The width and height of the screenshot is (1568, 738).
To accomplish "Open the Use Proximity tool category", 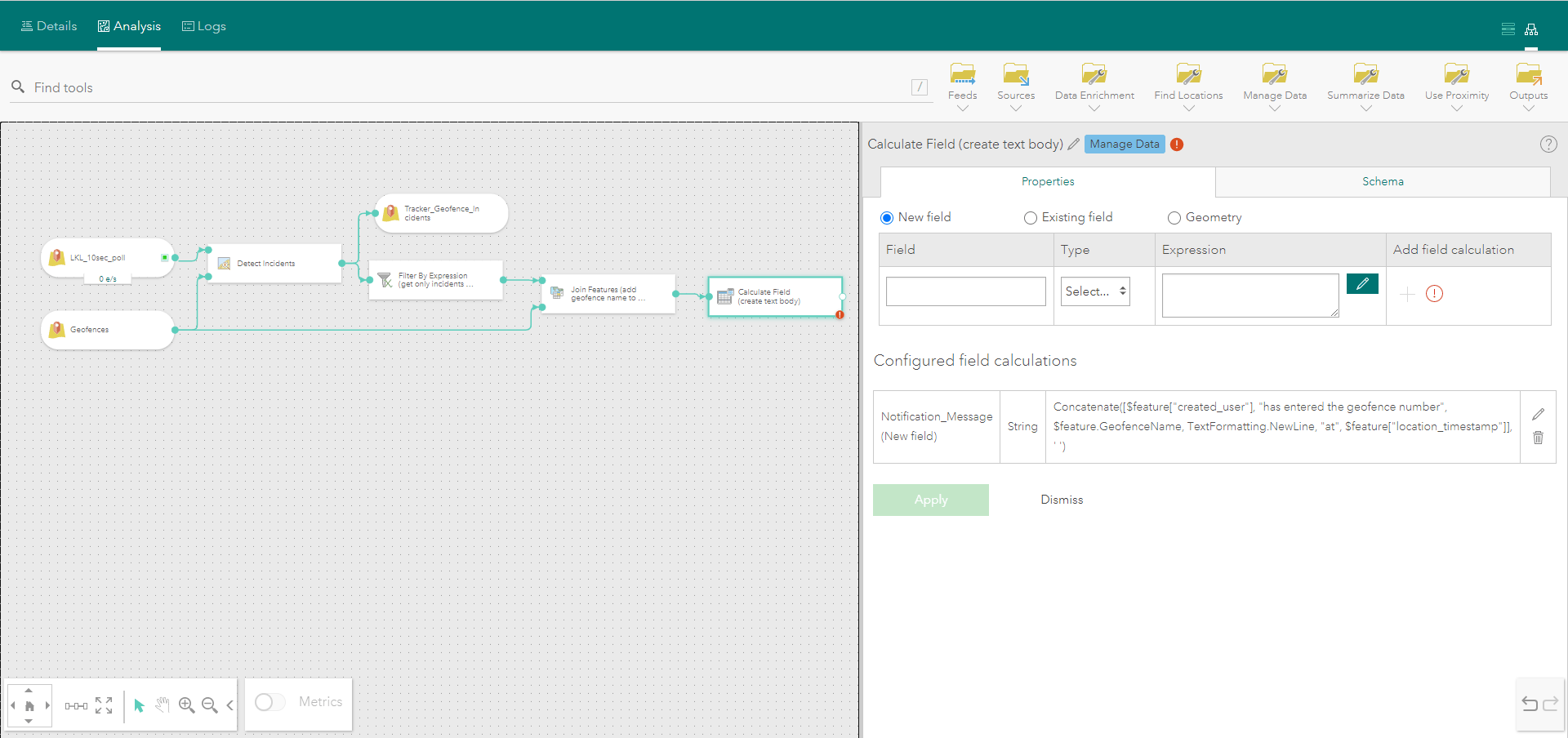I will pos(1457,82).
